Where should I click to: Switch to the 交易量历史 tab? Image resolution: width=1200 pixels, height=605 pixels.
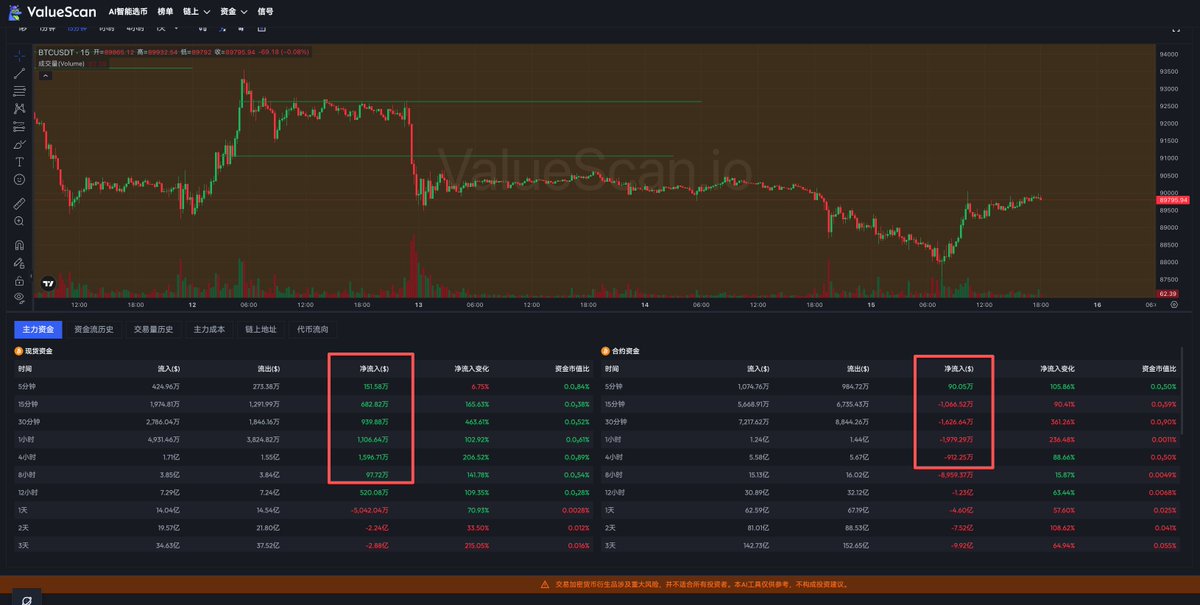coord(154,329)
